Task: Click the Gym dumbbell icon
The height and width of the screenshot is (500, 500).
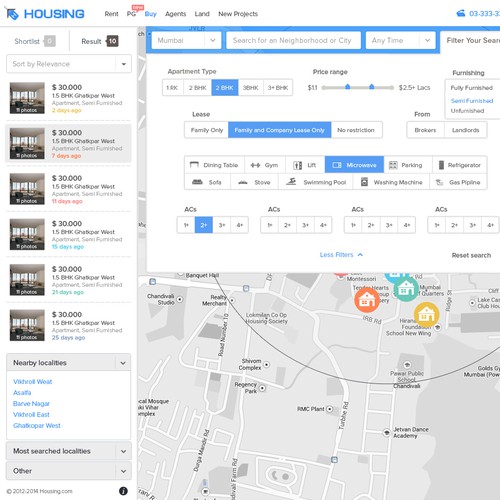Action: 255,165
